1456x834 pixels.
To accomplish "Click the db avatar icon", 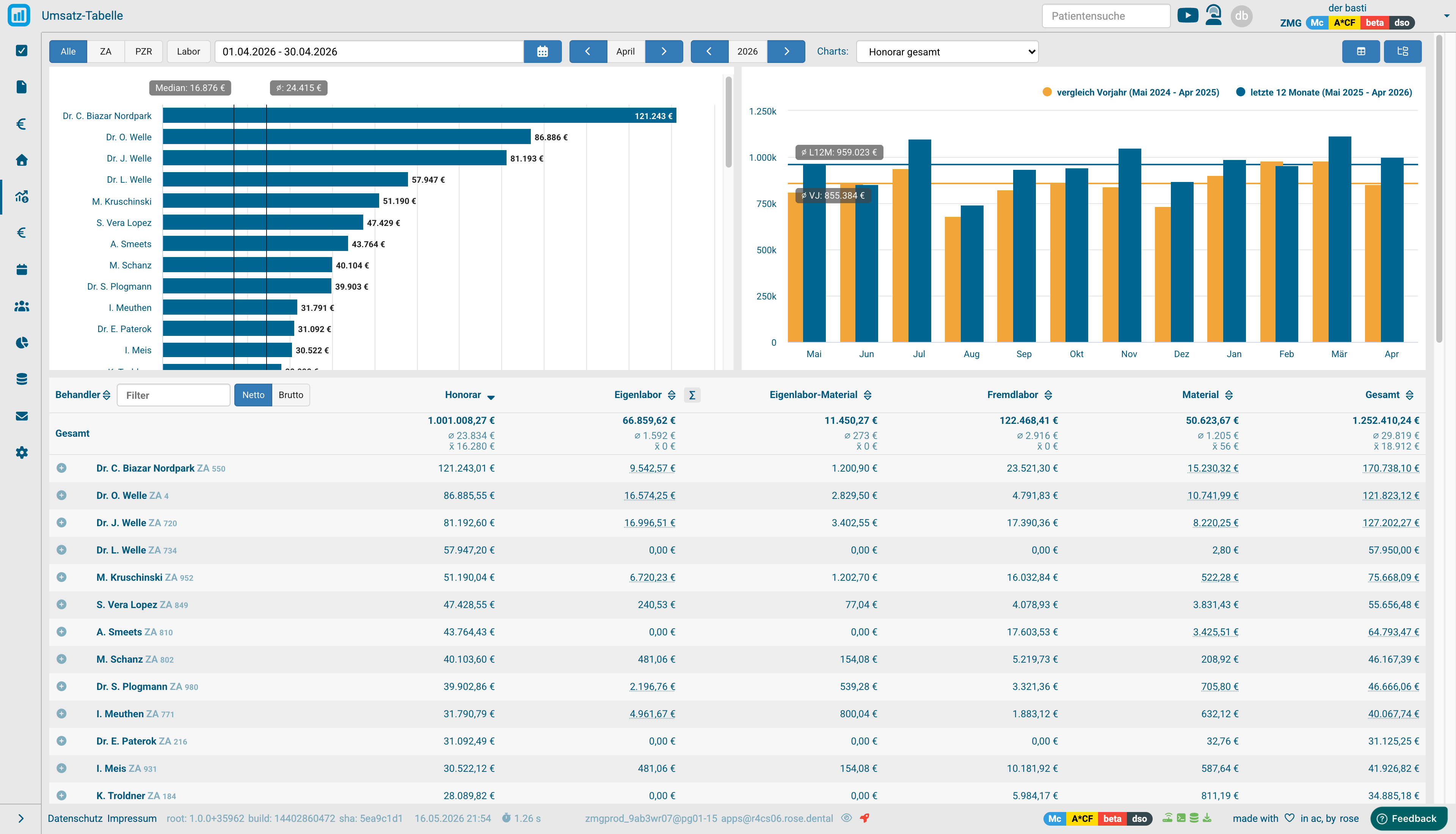I will pyautogui.click(x=1241, y=16).
